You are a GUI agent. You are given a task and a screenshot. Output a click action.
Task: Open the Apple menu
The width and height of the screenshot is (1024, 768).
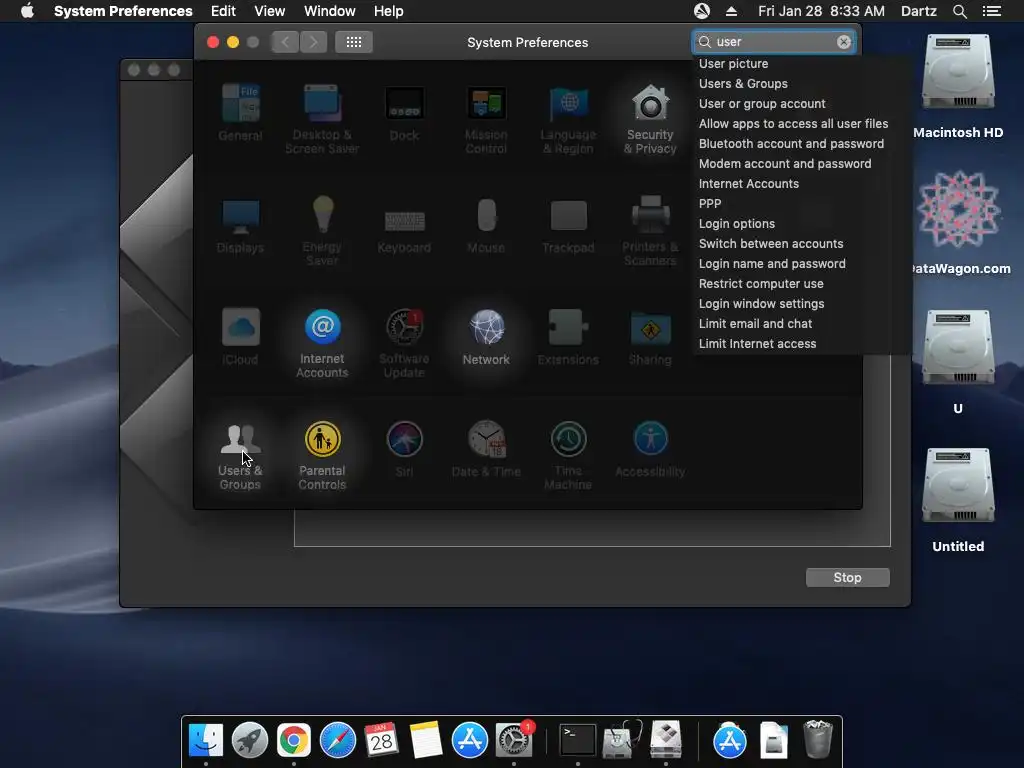[x=27, y=11]
